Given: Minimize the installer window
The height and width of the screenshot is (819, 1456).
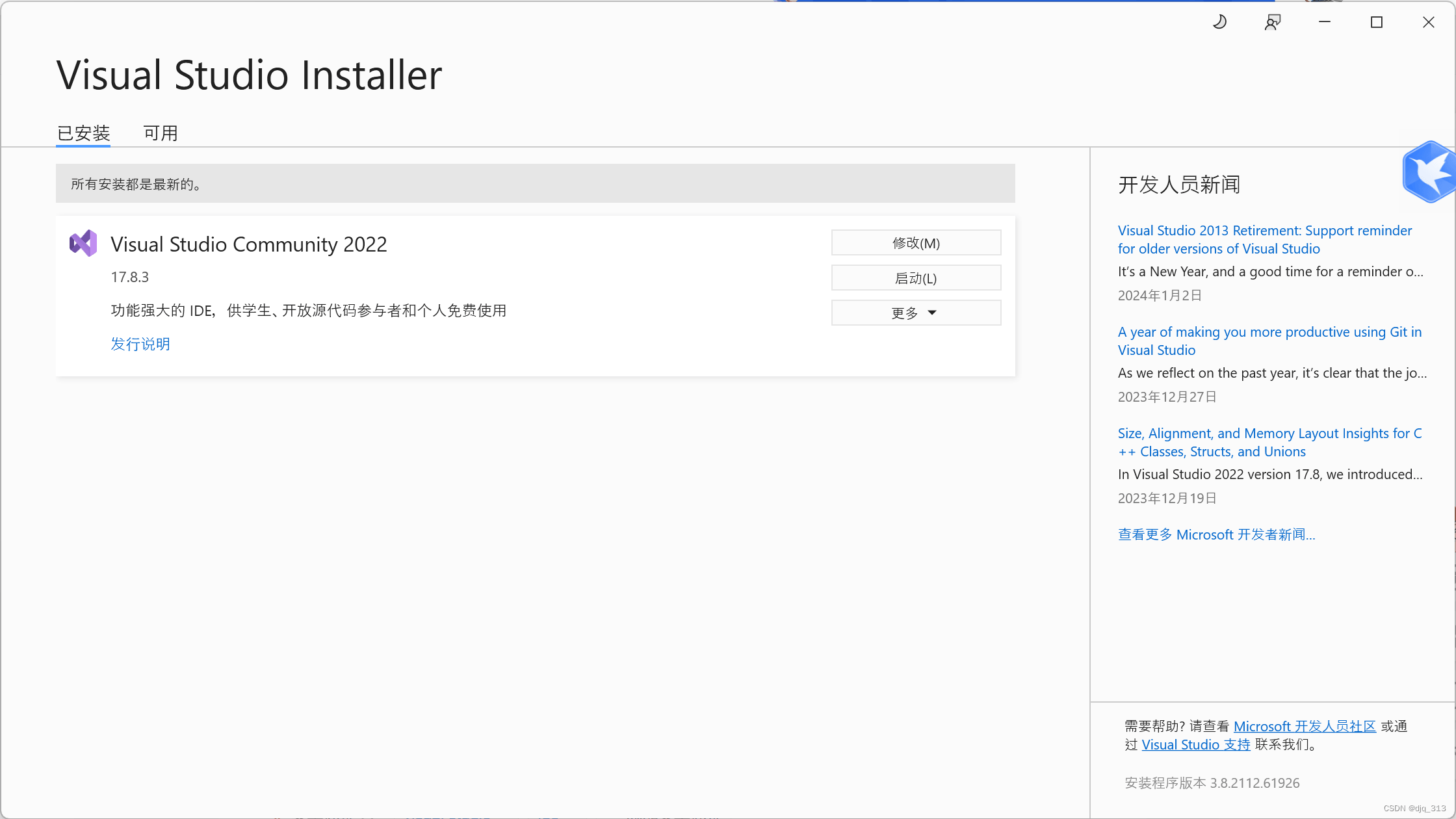Looking at the screenshot, I should [1325, 22].
